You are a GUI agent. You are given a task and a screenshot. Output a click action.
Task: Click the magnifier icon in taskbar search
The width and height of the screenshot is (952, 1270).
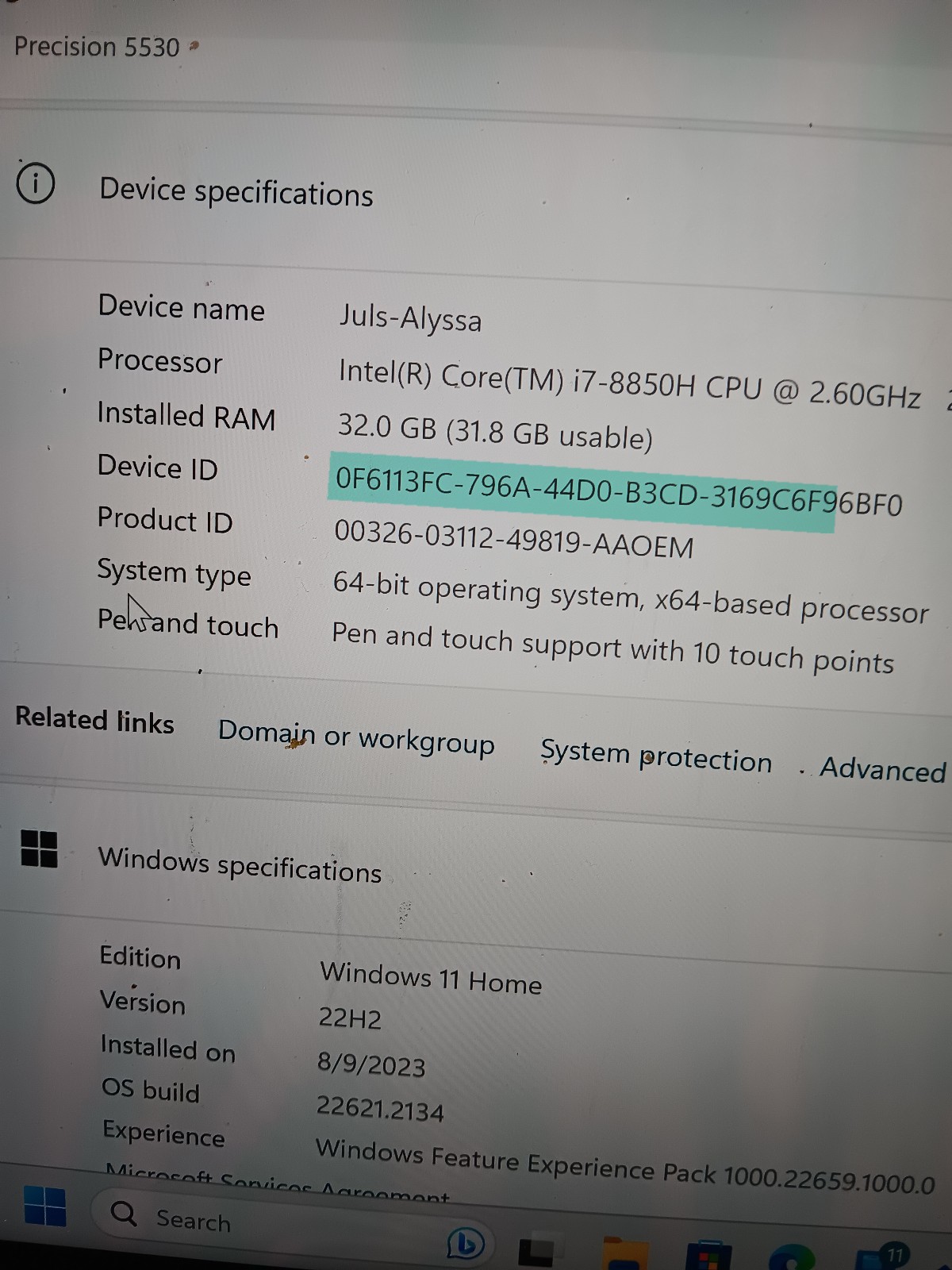pyautogui.click(x=124, y=1214)
